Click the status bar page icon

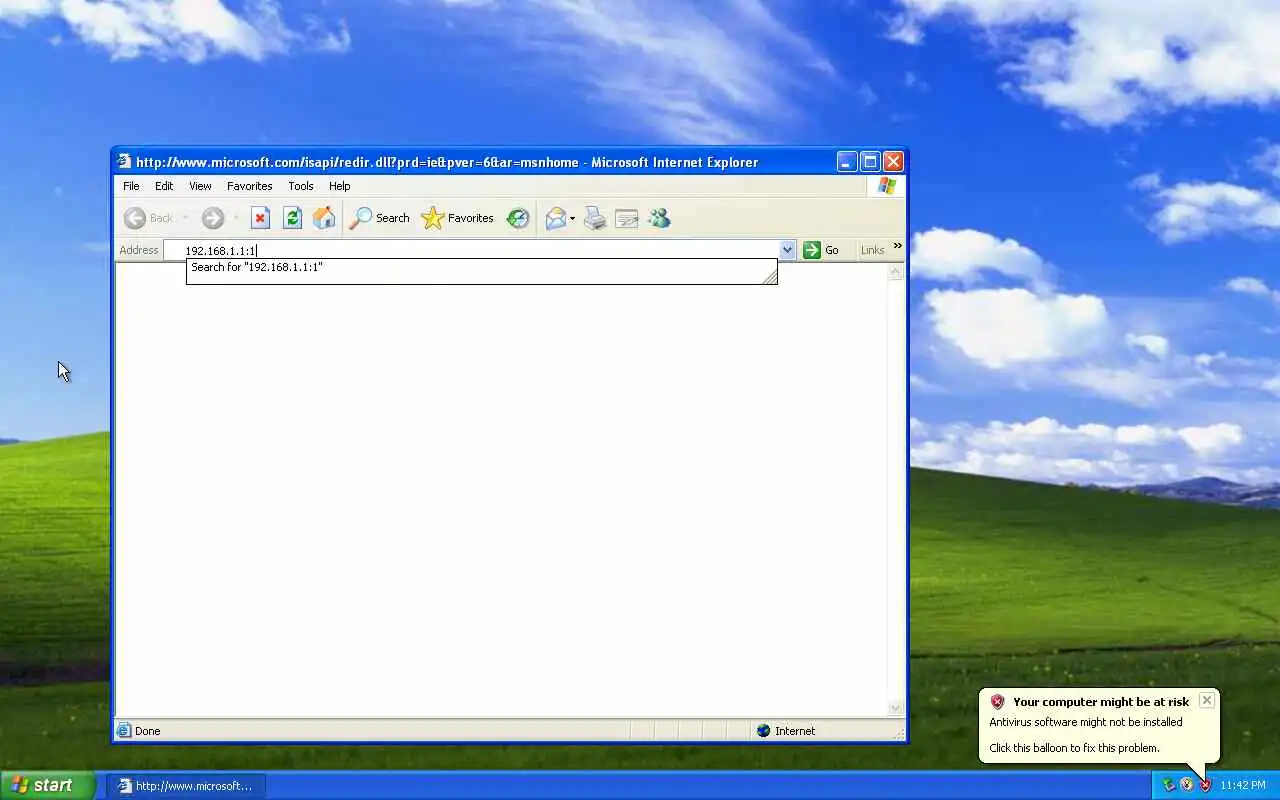click(x=124, y=731)
